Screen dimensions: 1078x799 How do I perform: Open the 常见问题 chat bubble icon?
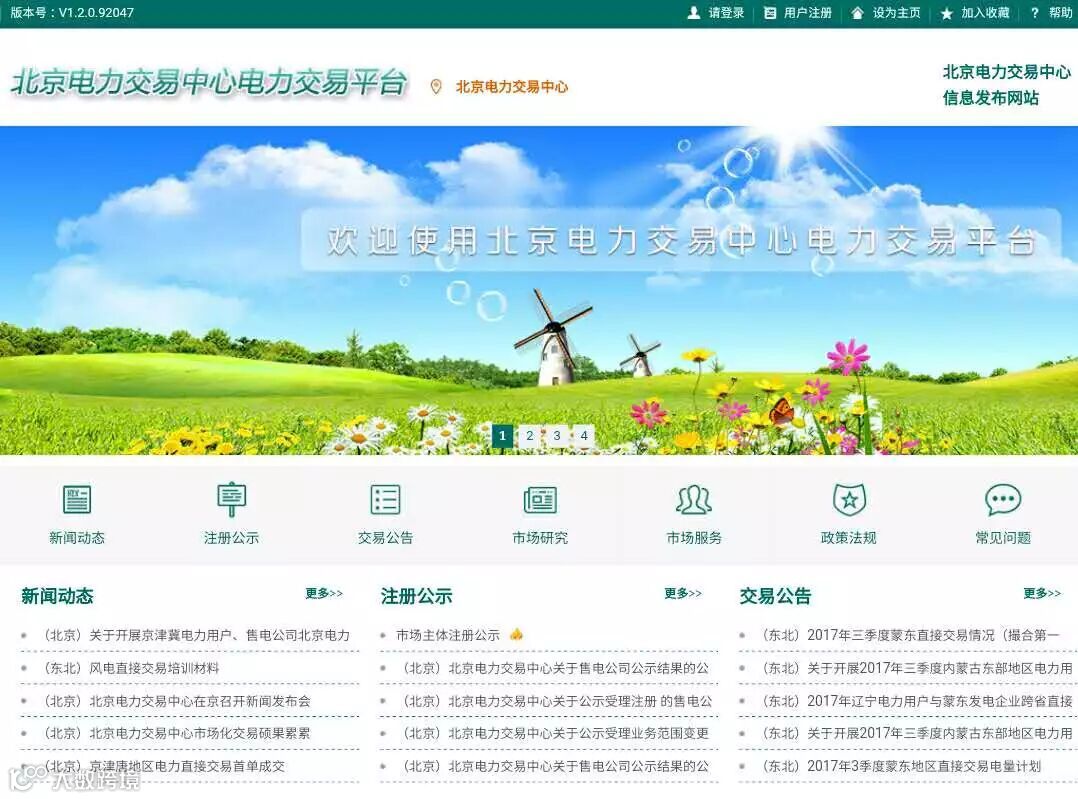(x=1003, y=500)
